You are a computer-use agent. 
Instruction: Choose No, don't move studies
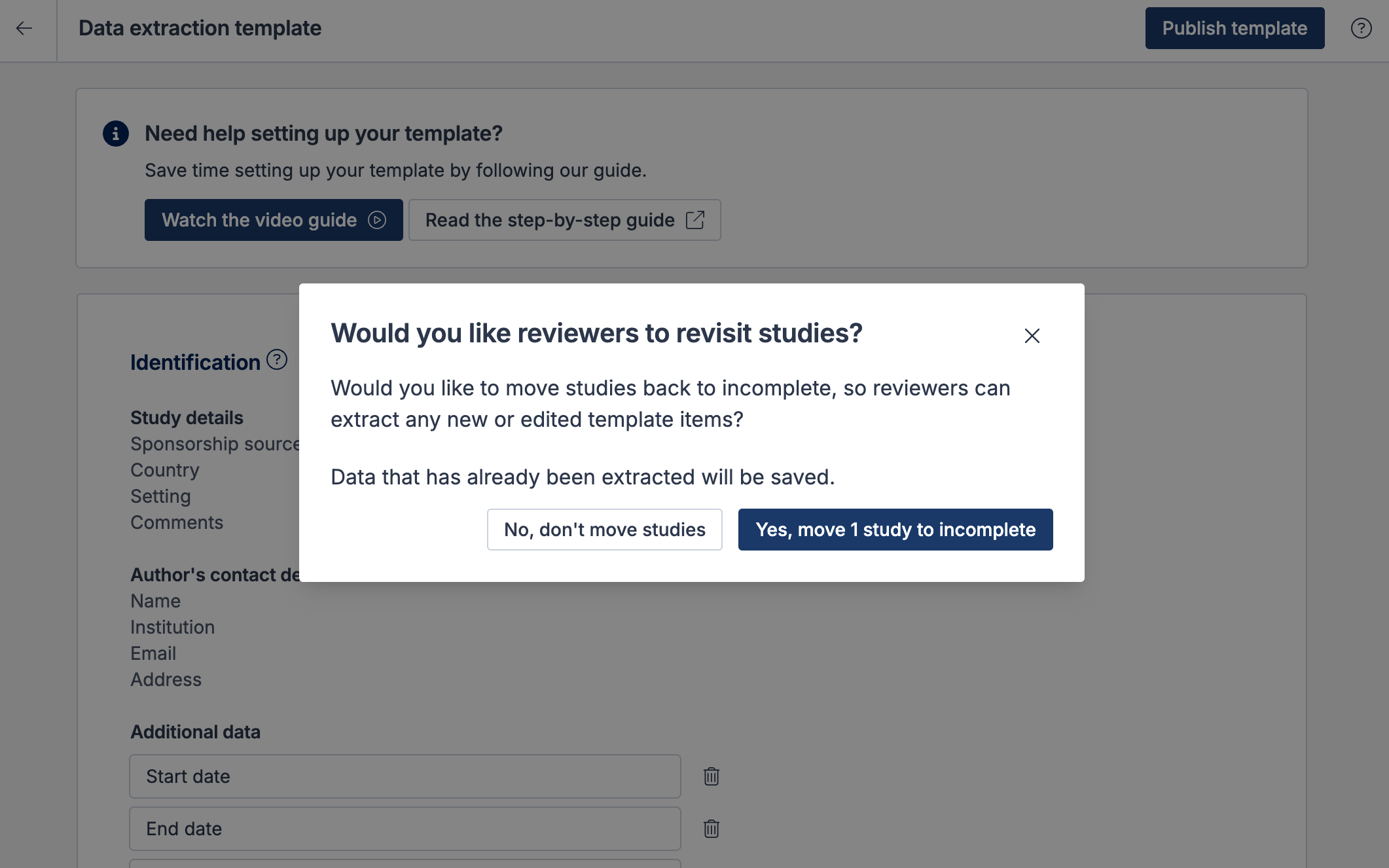click(604, 530)
